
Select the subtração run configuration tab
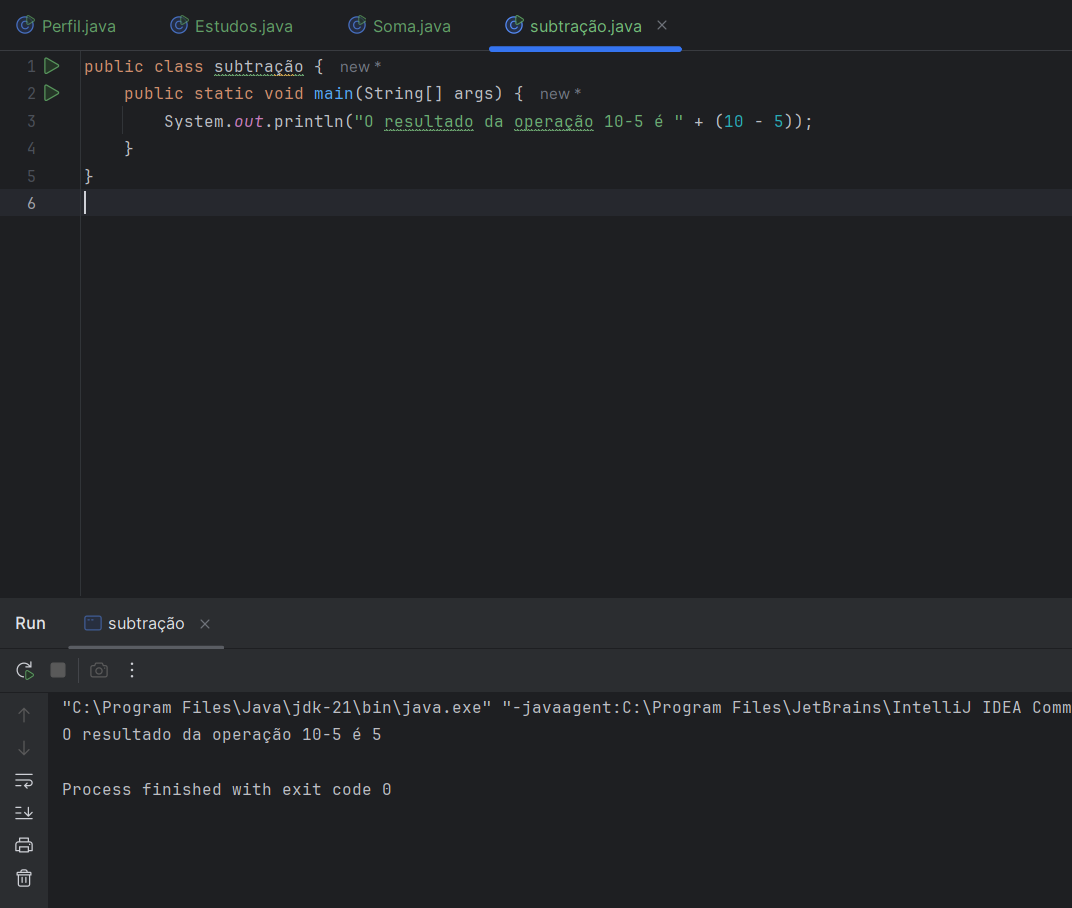pyautogui.click(x=146, y=624)
